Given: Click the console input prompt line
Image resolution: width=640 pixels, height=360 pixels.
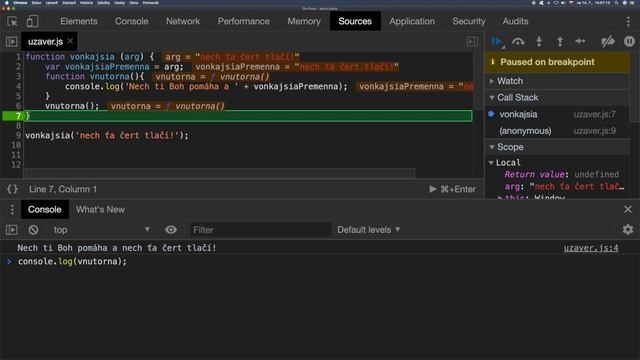Looking at the screenshot, I should click(x=320, y=261).
